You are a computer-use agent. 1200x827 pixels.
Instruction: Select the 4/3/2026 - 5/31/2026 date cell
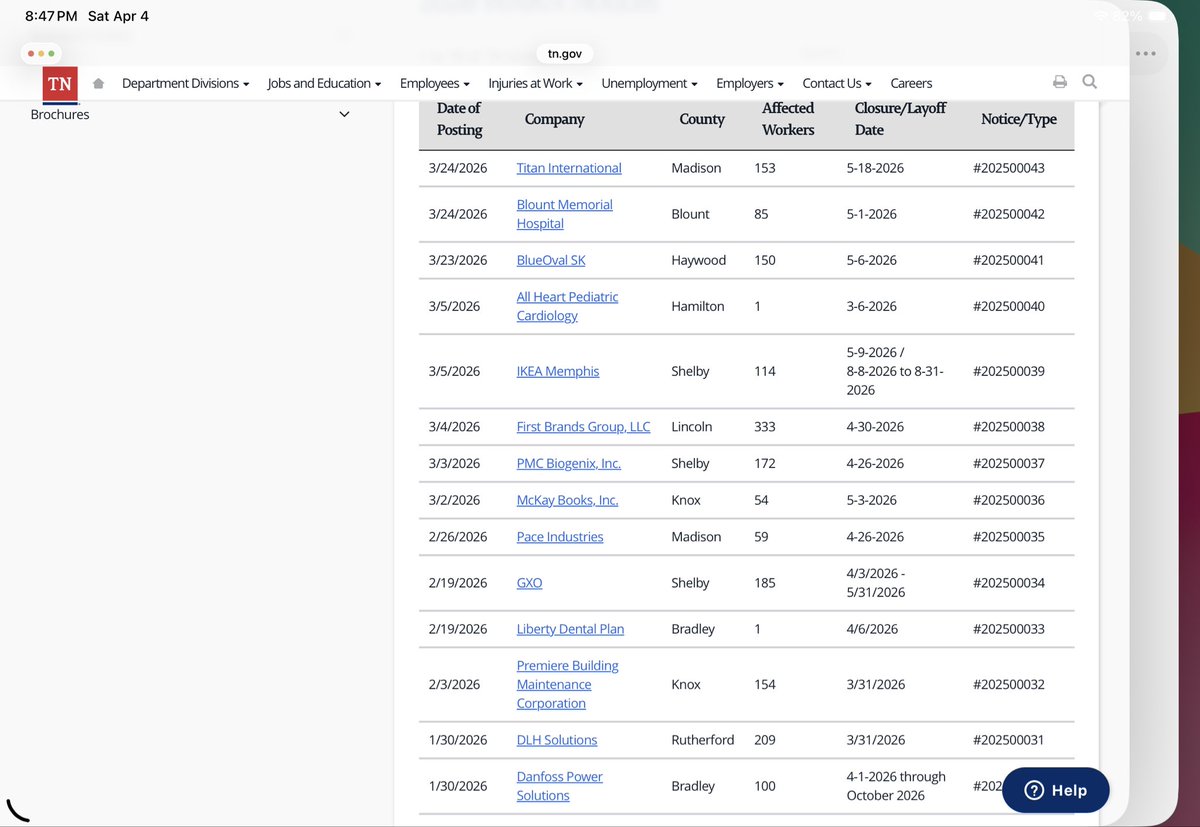(875, 583)
